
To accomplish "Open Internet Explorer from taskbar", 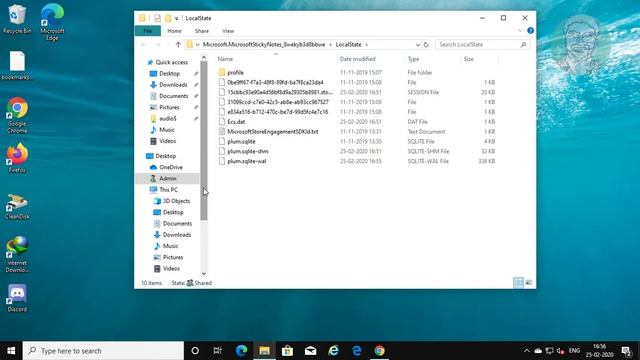I will (333, 351).
